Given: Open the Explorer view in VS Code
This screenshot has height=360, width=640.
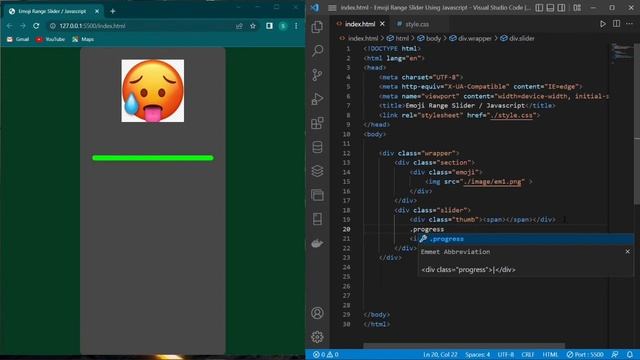Looking at the screenshot, I should tap(318, 27).
